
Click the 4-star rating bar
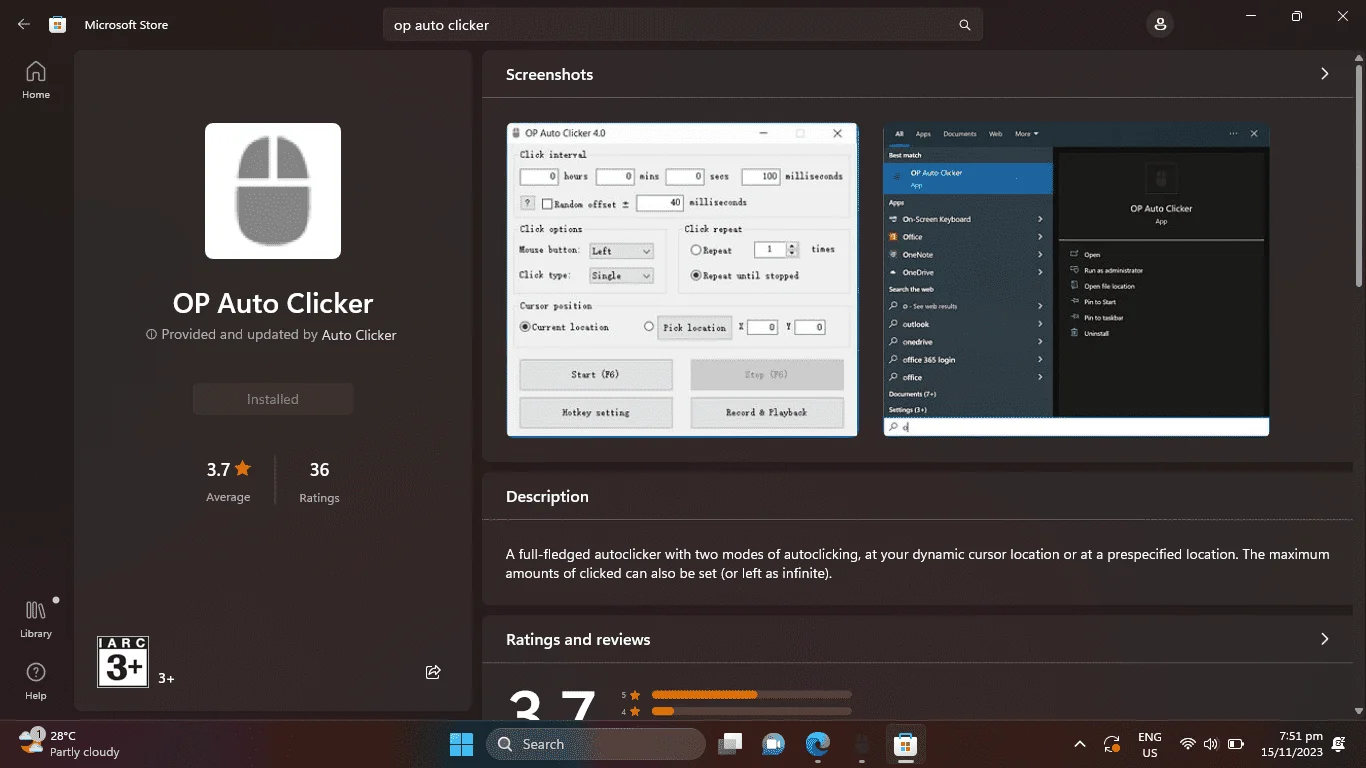click(751, 712)
